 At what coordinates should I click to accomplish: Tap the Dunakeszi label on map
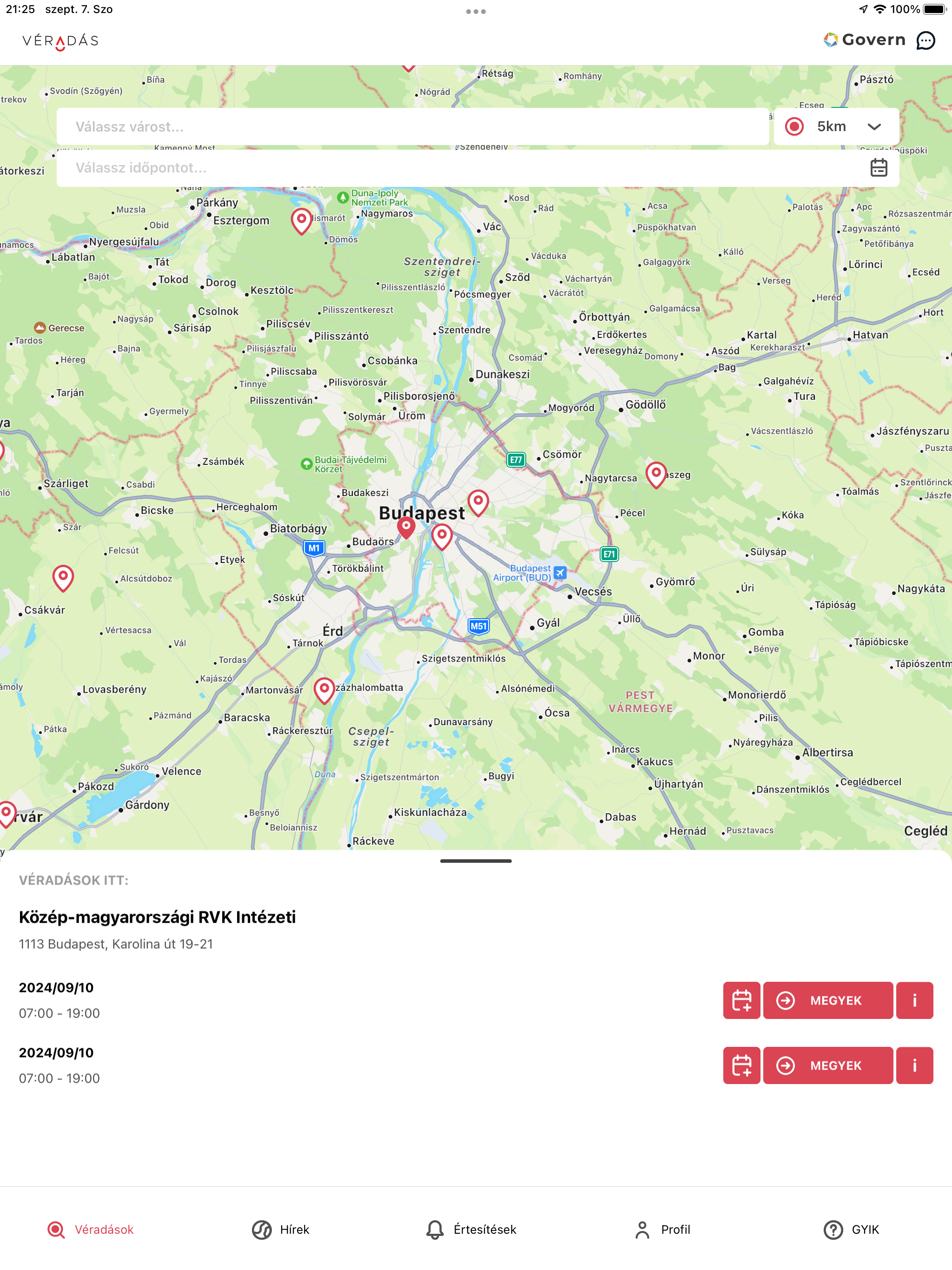502,374
